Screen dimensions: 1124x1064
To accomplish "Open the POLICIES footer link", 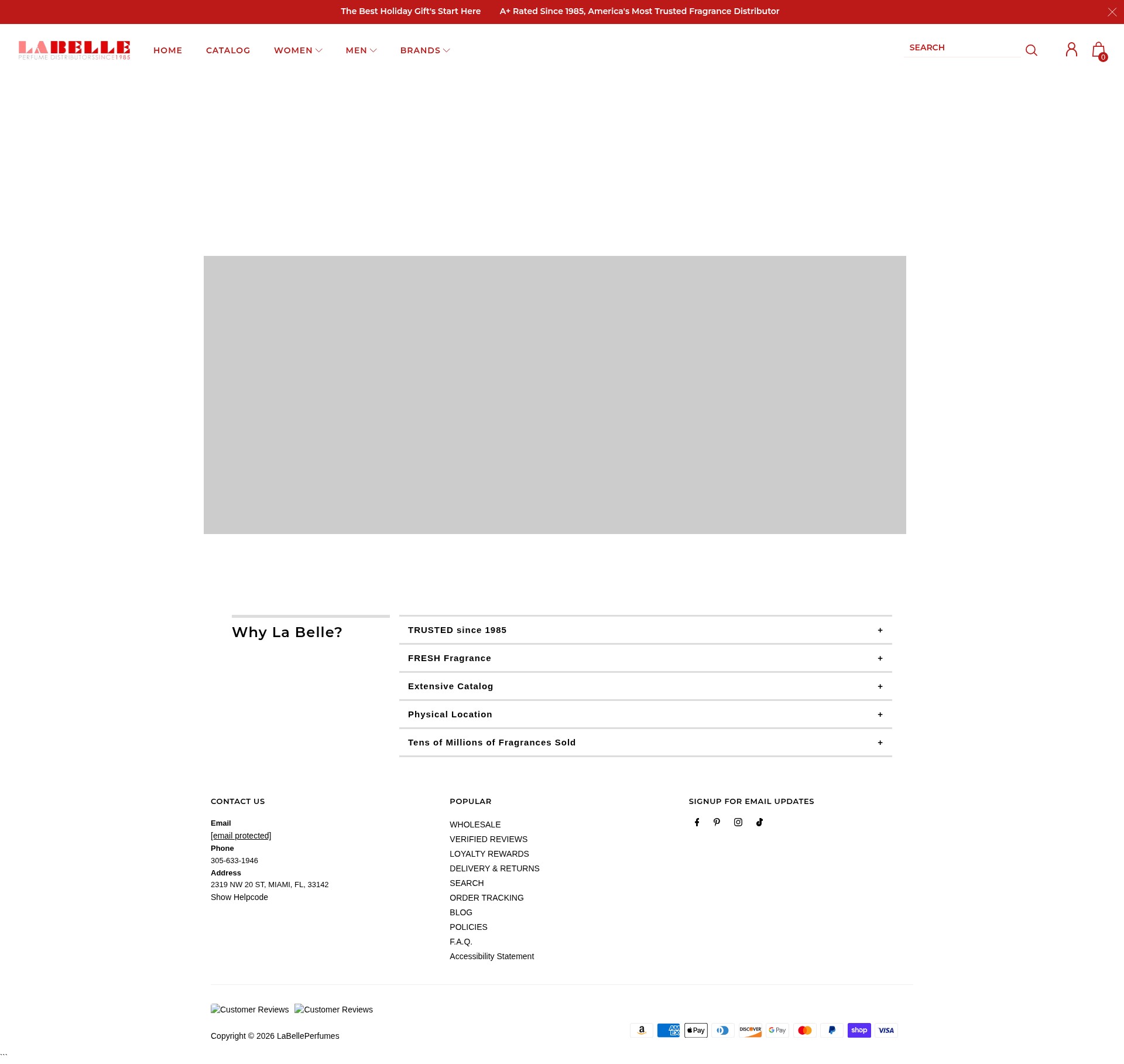I will (468, 927).
